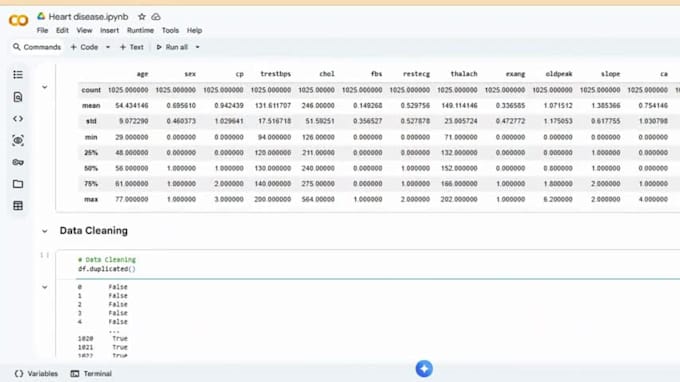Open the Run all dropdown arrow
680x382 pixels.
pos(197,47)
